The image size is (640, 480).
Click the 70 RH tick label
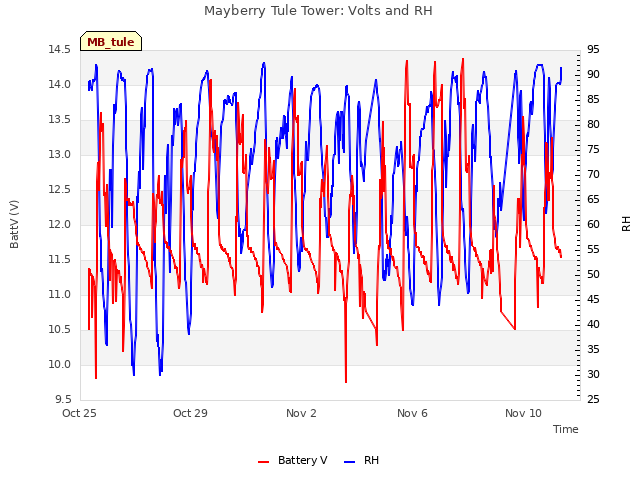coord(593,175)
